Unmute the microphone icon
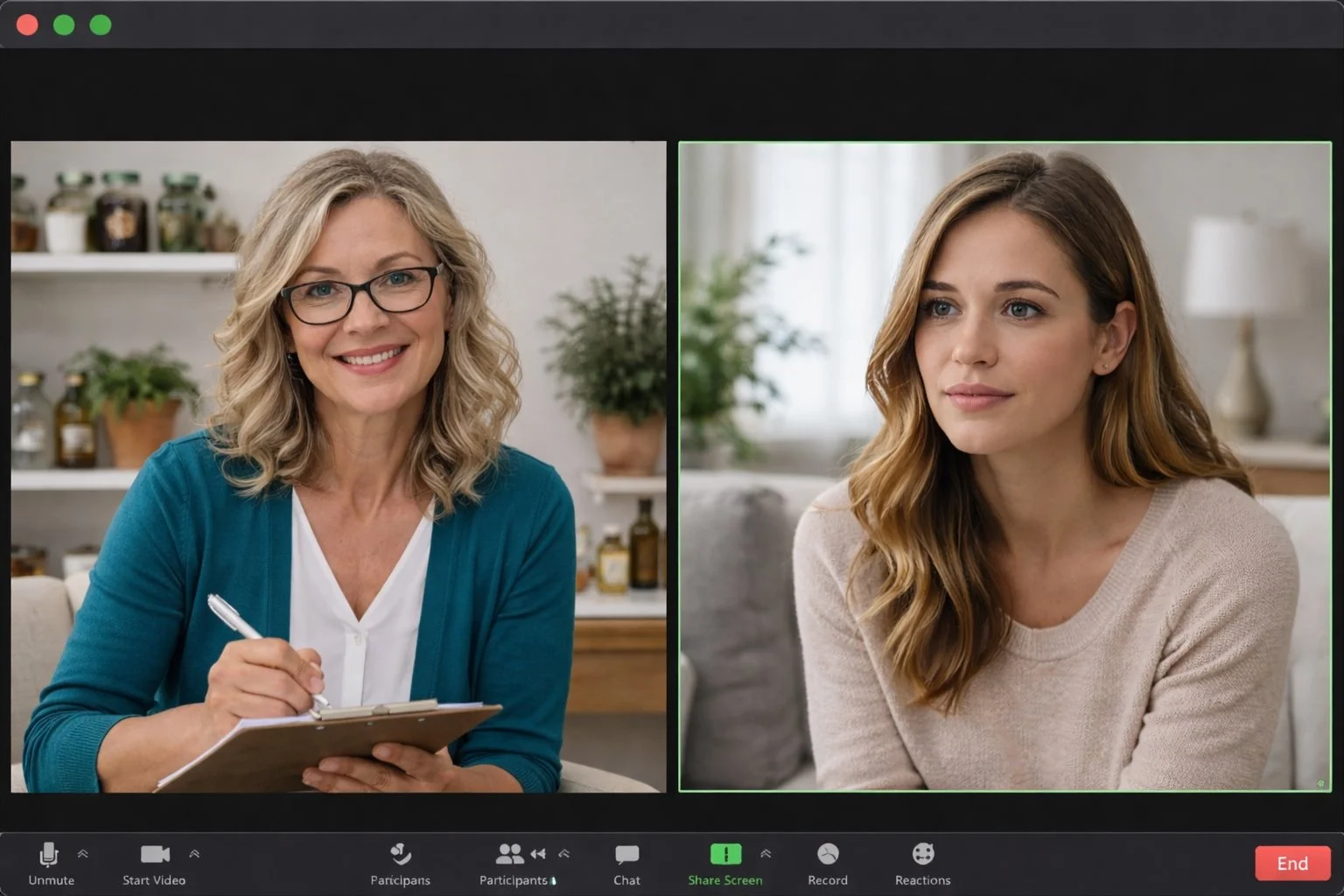Image resolution: width=1344 pixels, height=896 pixels. pos(48,855)
